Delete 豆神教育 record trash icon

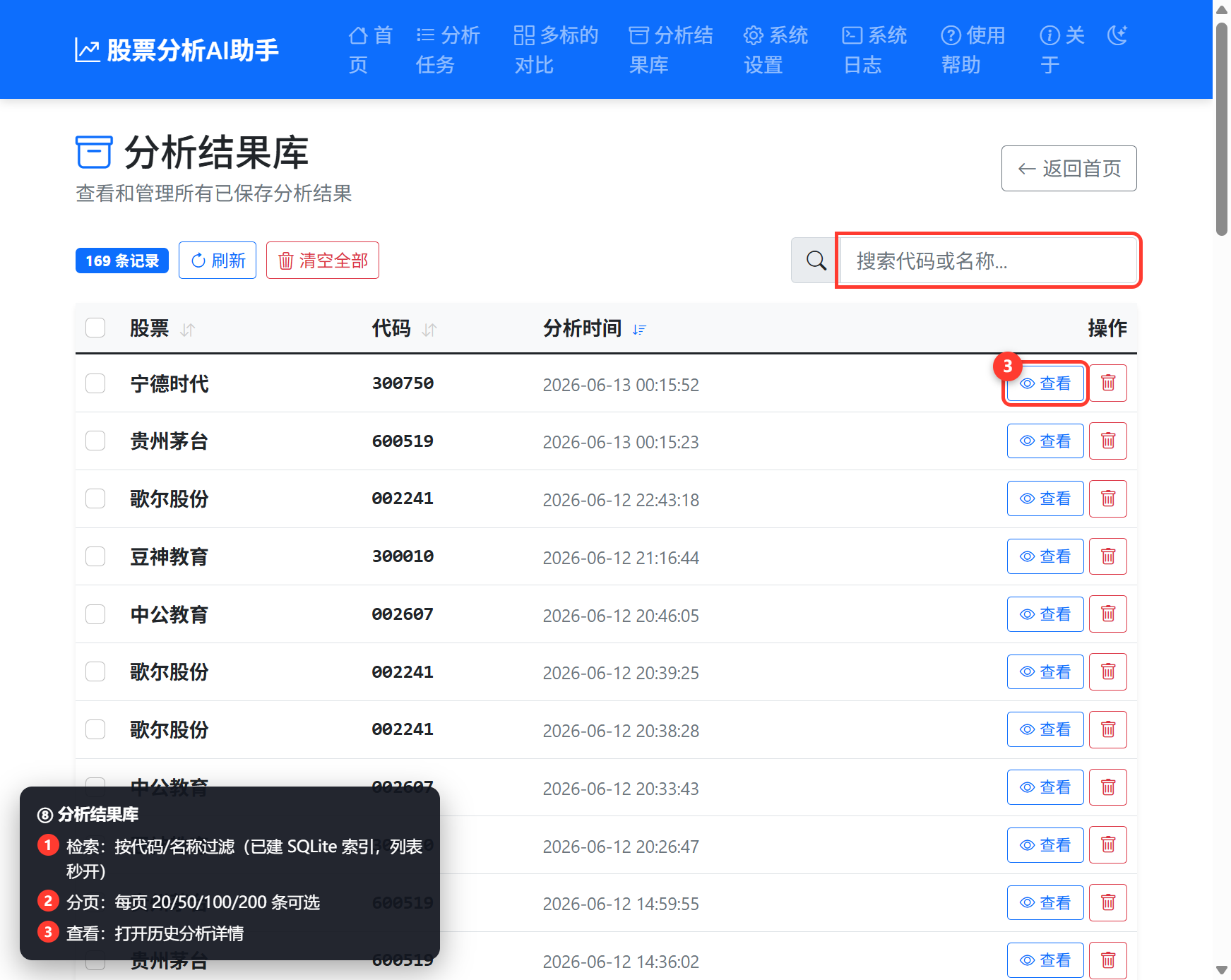1108,556
